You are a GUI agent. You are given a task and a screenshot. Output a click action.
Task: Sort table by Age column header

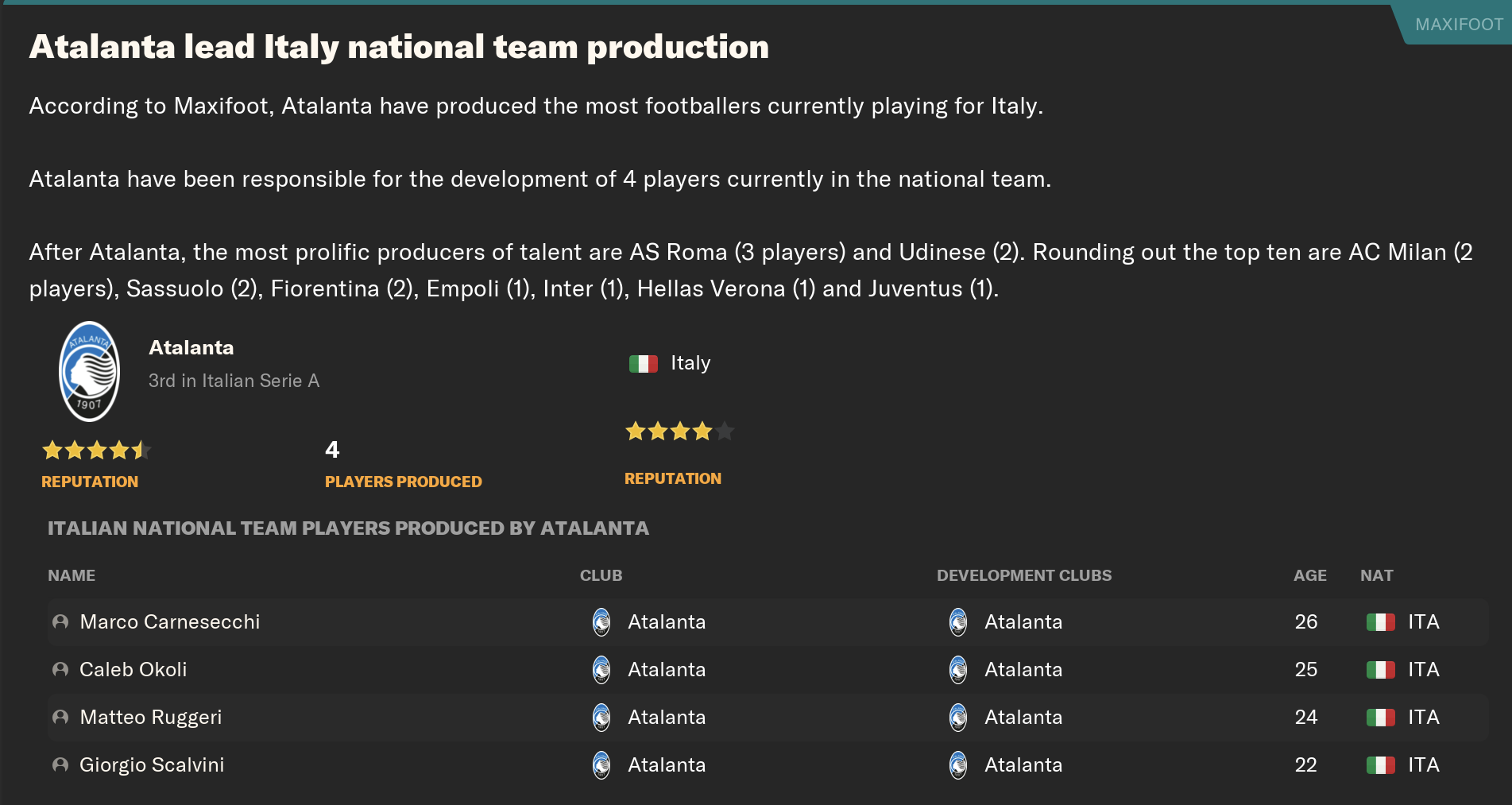coord(1309,575)
